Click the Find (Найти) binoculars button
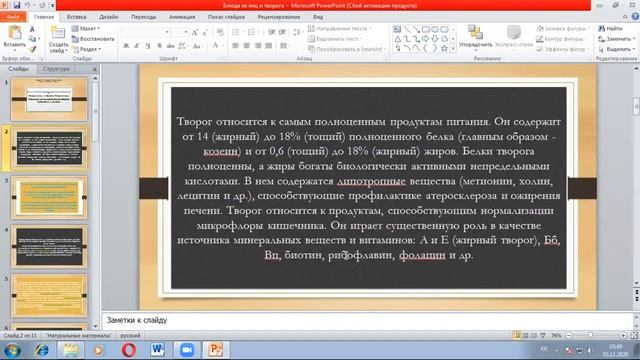Screen dimensions: 640x360 coord(610,29)
